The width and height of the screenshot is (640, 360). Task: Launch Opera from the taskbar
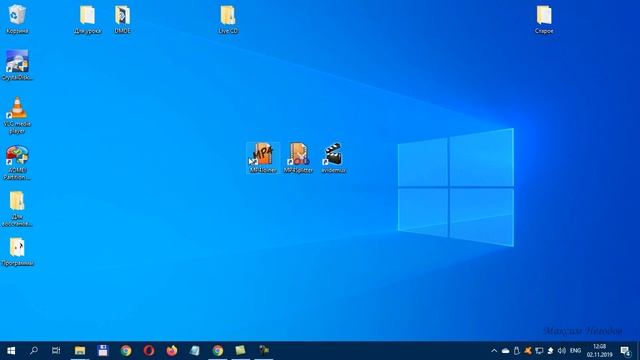(149, 351)
